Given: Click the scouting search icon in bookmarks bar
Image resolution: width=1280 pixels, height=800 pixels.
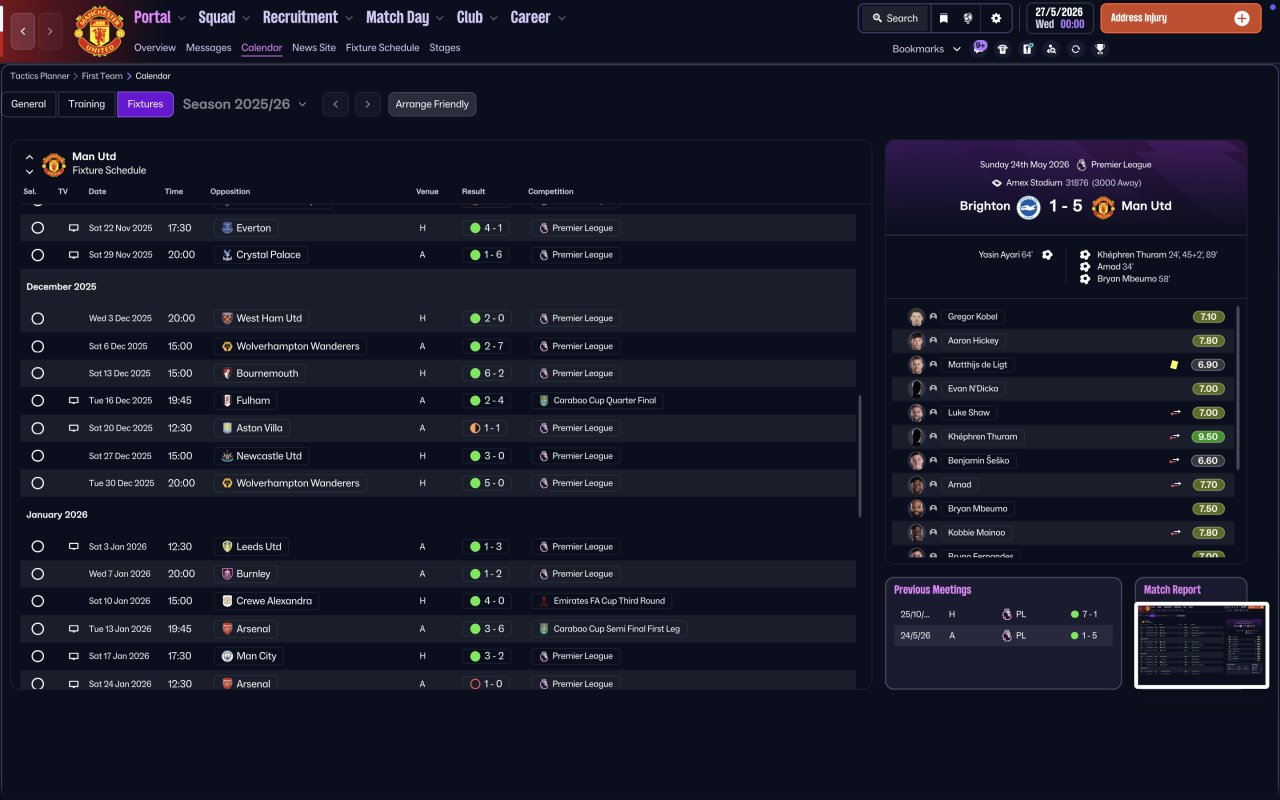Looking at the screenshot, I should coord(1051,49).
